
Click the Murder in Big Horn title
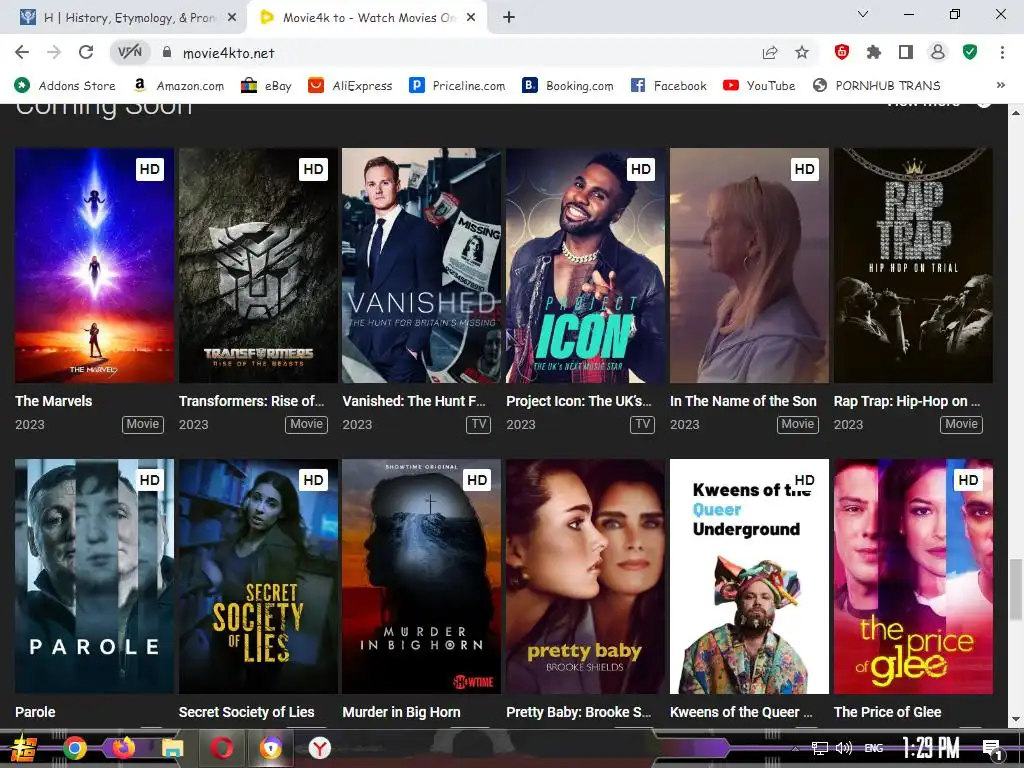click(x=402, y=712)
